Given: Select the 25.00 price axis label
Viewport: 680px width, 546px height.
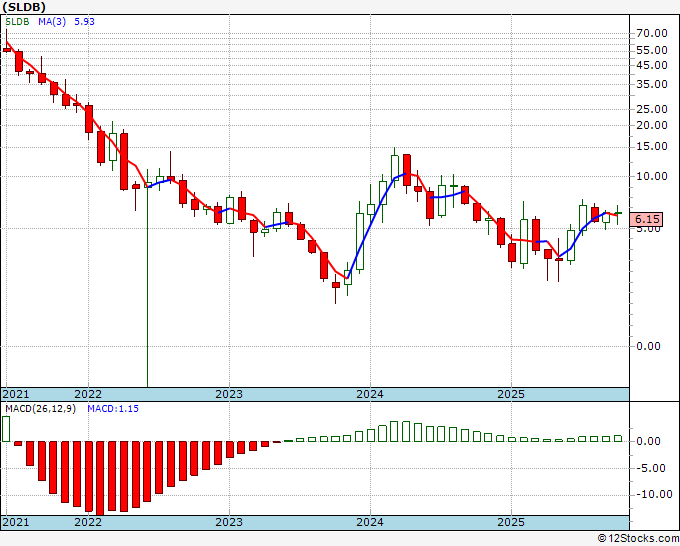Looking at the screenshot, I should coord(652,109).
